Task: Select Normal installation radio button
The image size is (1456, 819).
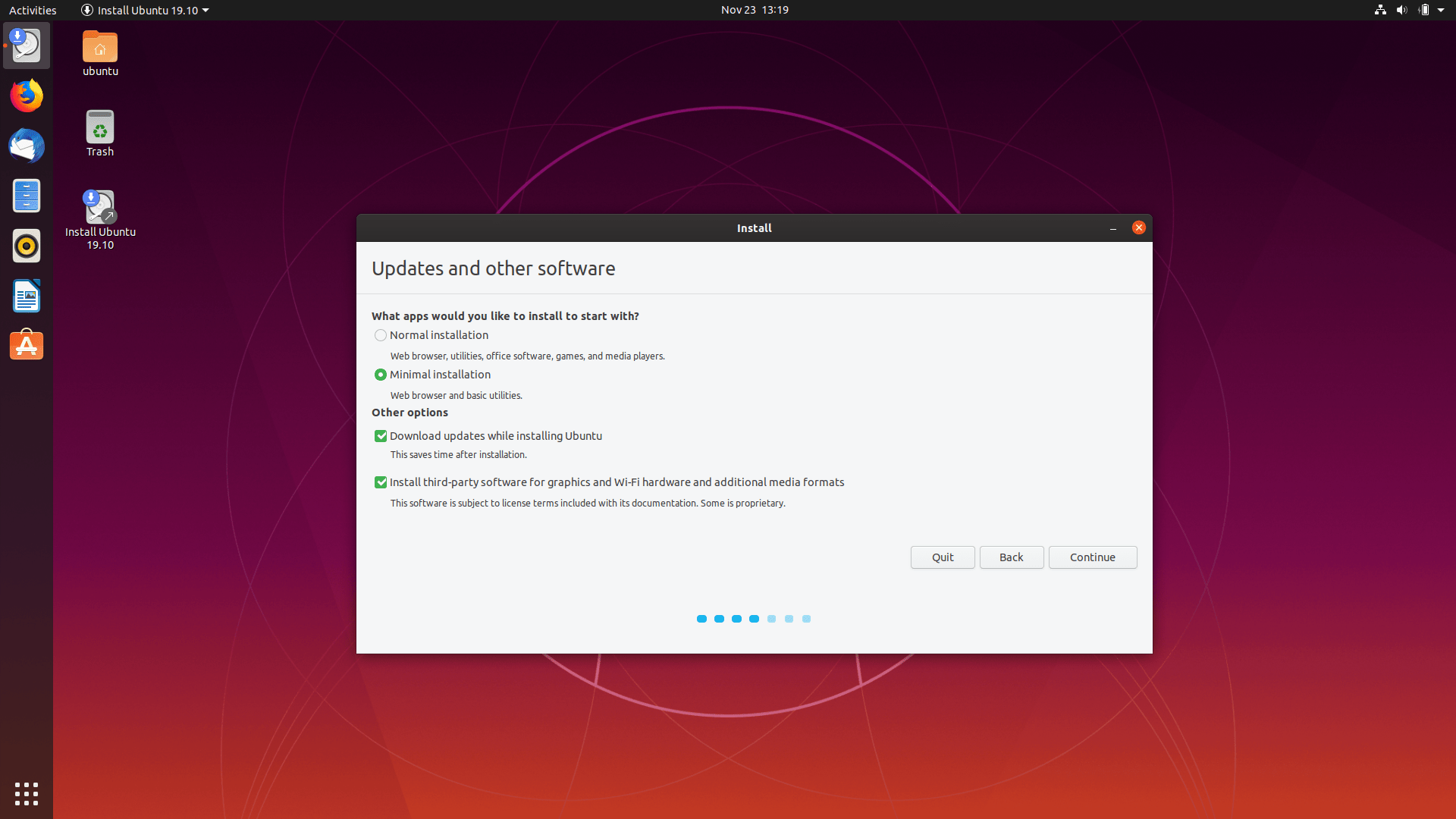Action: [381, 335]
